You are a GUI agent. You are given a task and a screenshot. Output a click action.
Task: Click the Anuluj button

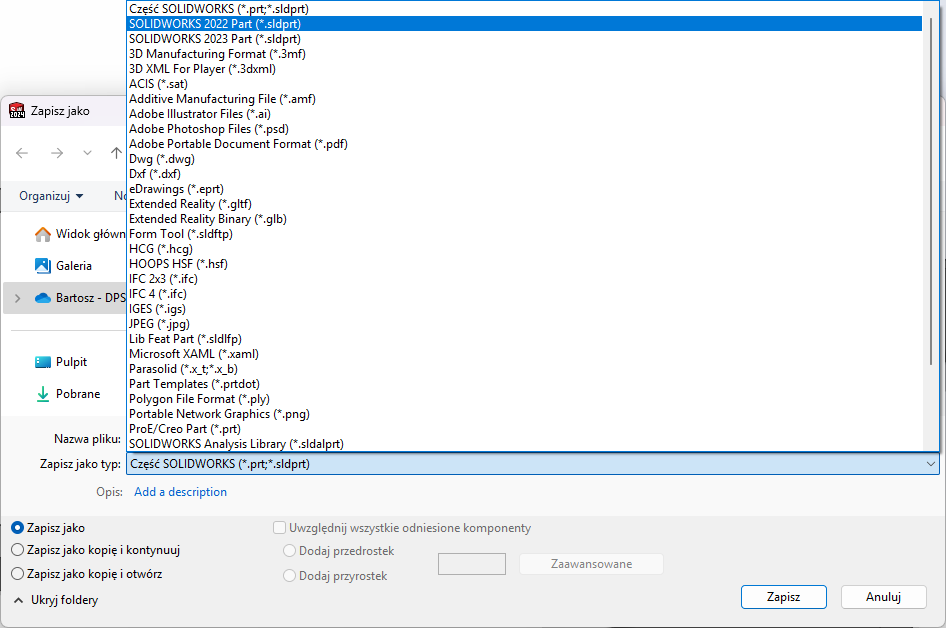[883, 597]
